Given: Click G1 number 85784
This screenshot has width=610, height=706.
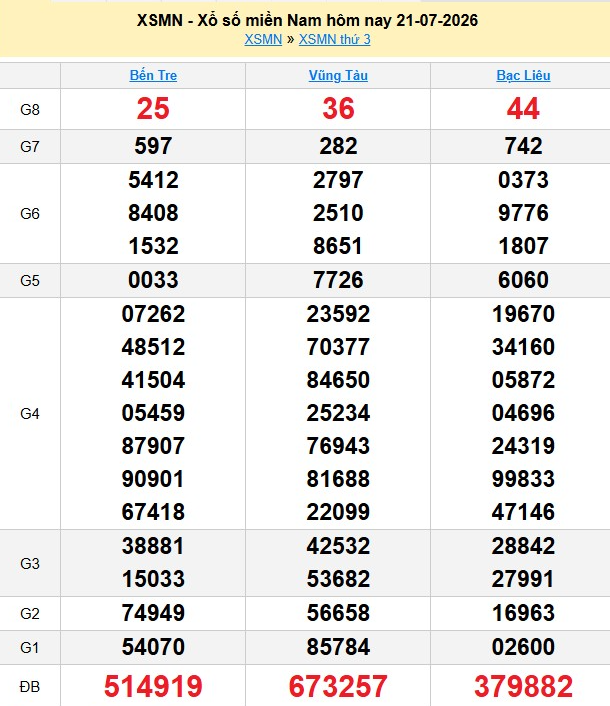Looking at the screenshot, I should pos(338,647).
